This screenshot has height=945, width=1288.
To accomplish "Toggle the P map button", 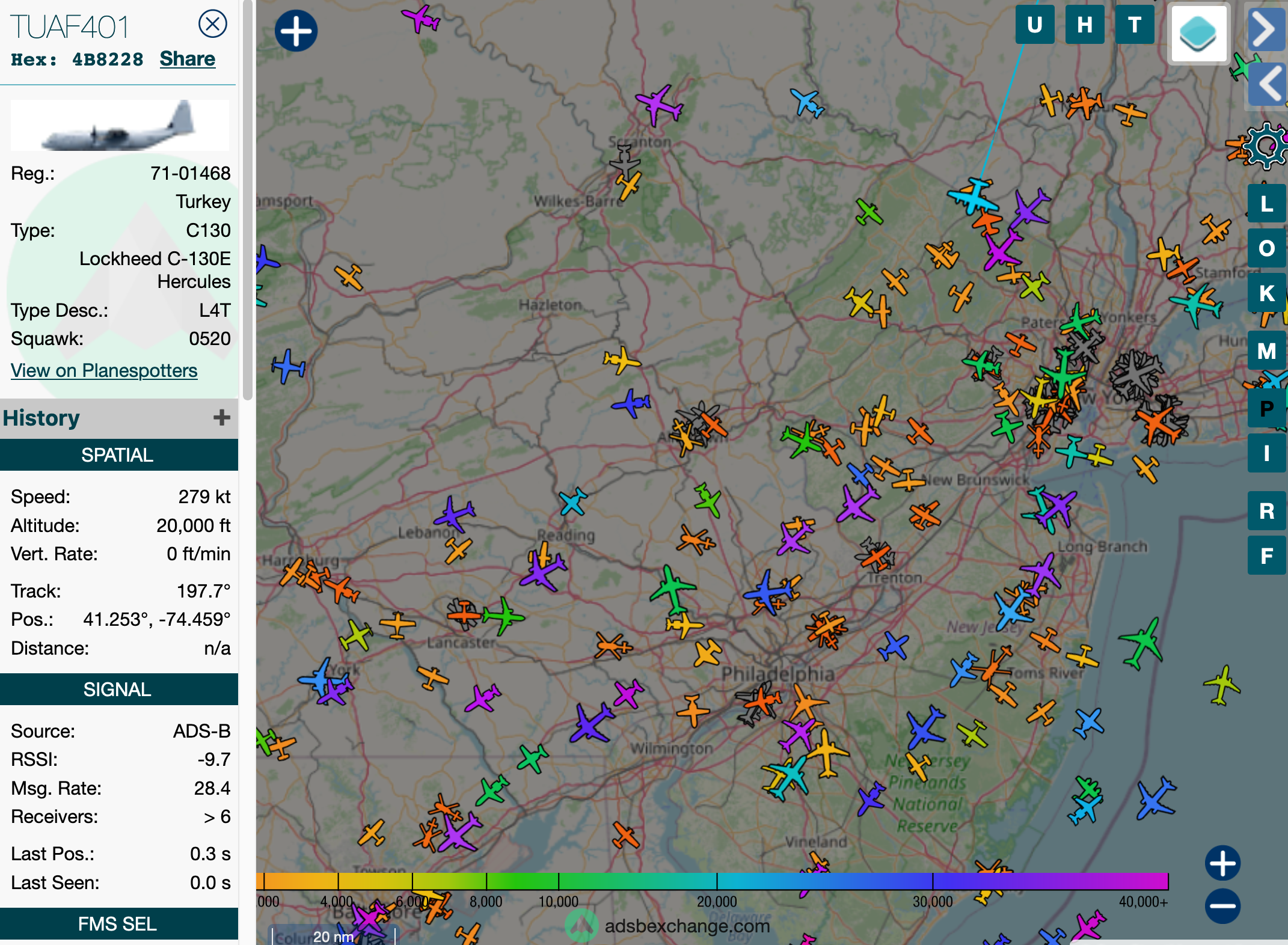I will pos(1267,408).
